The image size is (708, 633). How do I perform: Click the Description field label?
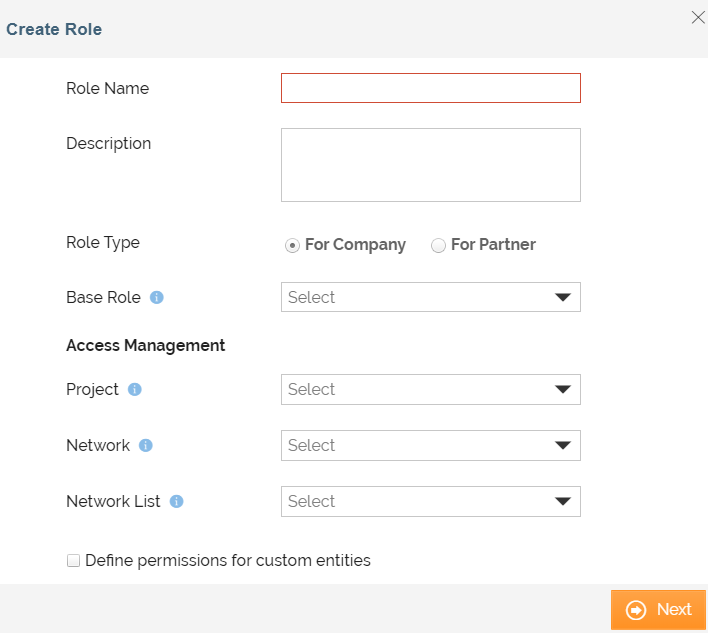(108, 143)
